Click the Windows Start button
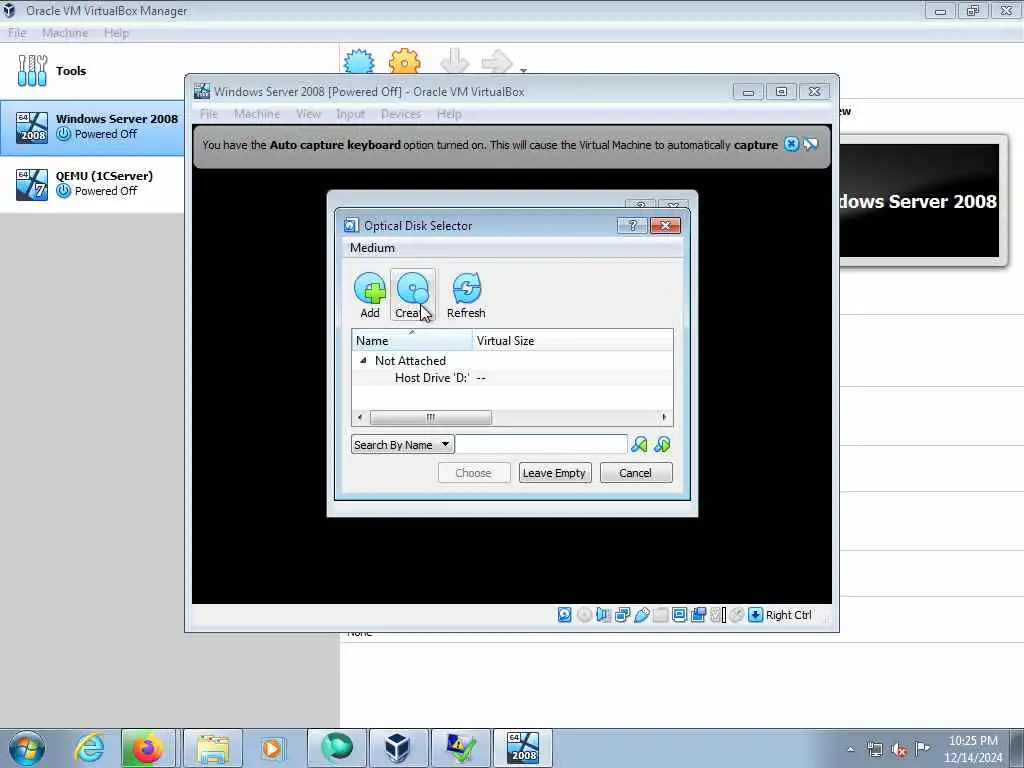Image resolution: width=1024 pixels, height=768 pixels. click(26, 748)
